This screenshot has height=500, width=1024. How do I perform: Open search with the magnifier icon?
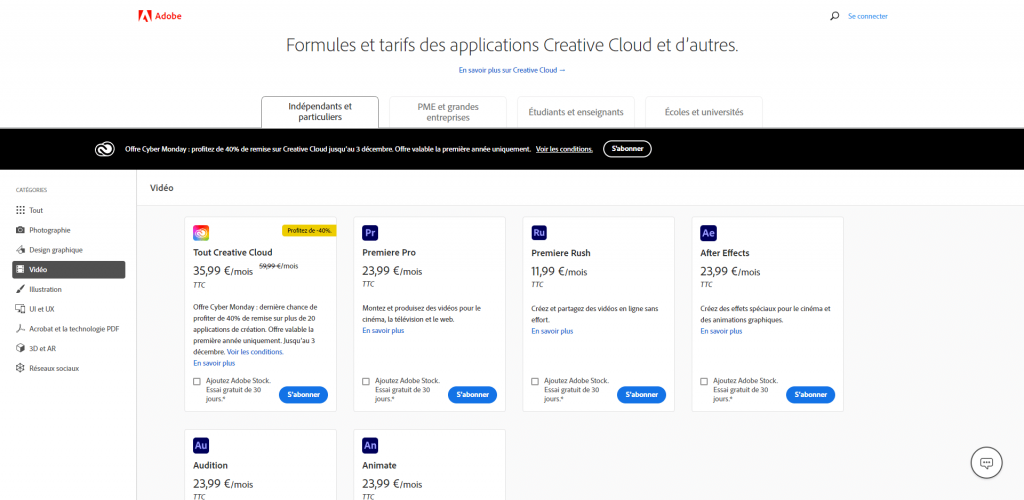coord(835,16)
